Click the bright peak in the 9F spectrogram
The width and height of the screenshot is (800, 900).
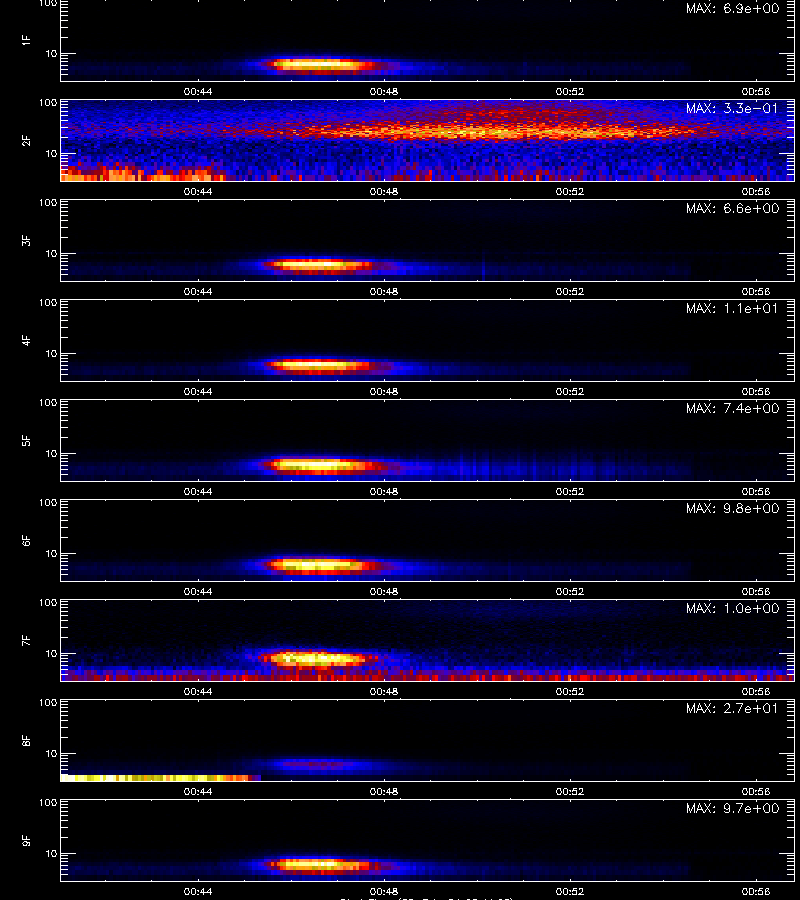point(319,864)
